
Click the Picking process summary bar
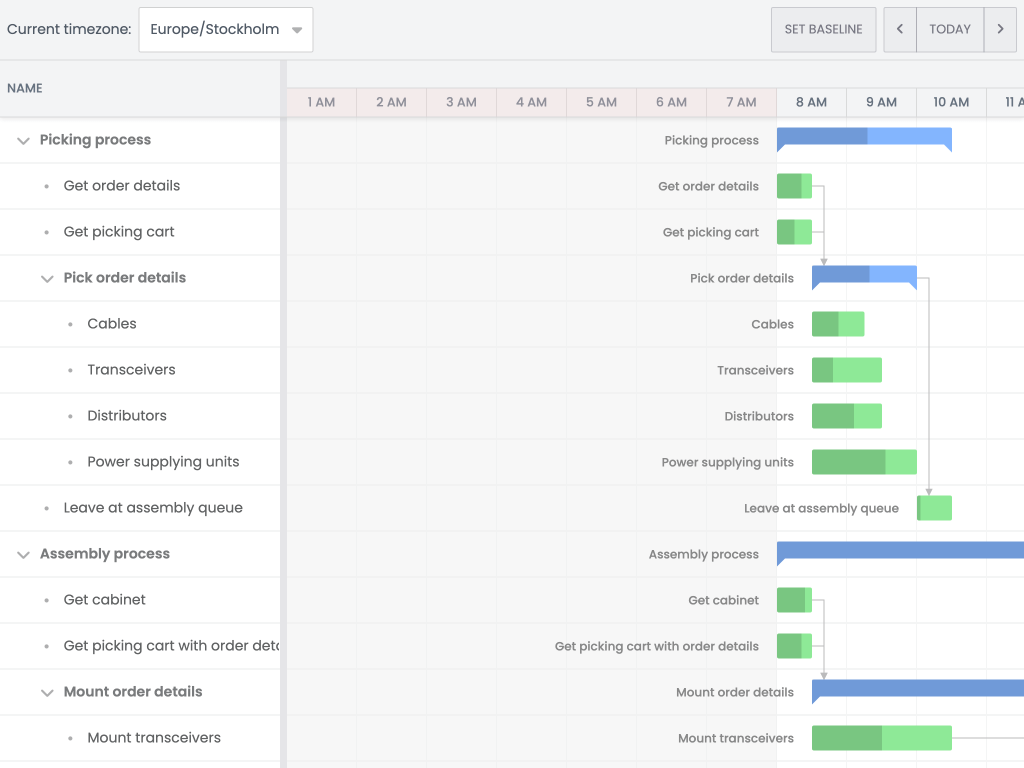[x=864, y=138]
